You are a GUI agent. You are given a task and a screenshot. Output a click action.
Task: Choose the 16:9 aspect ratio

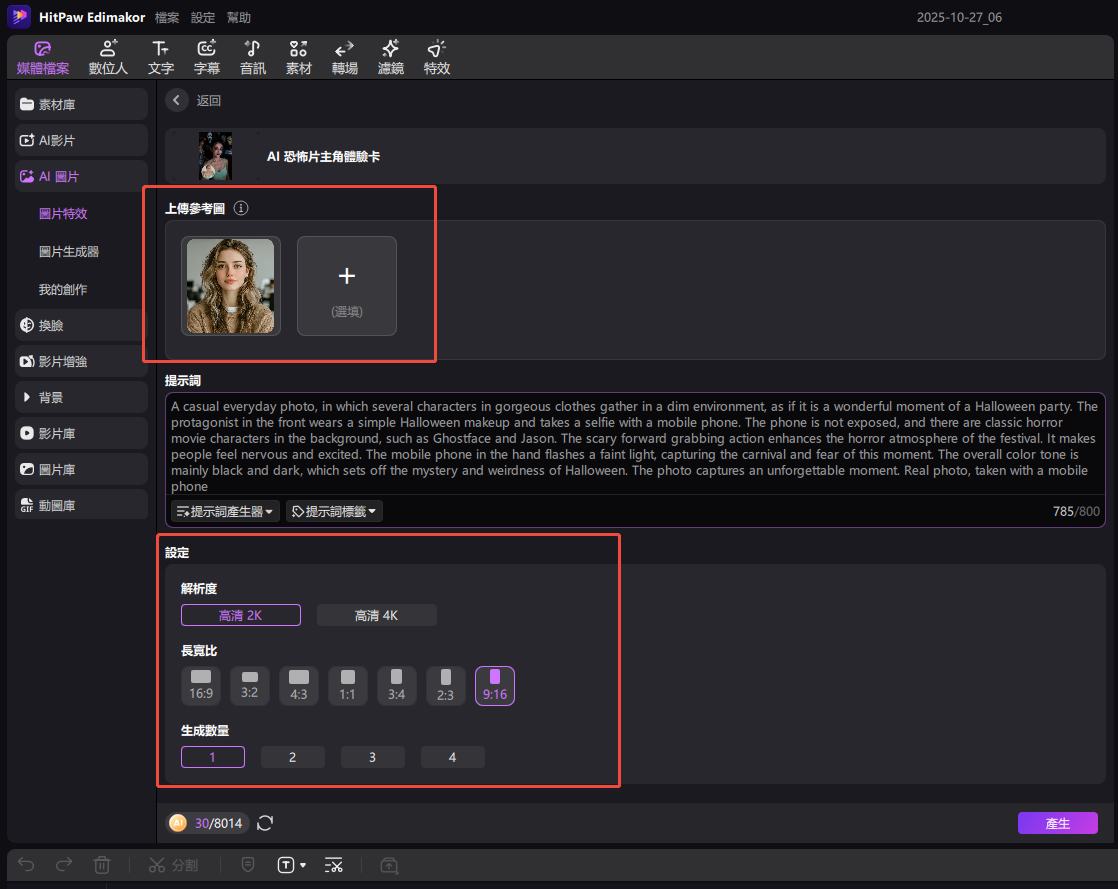point(201,686)
